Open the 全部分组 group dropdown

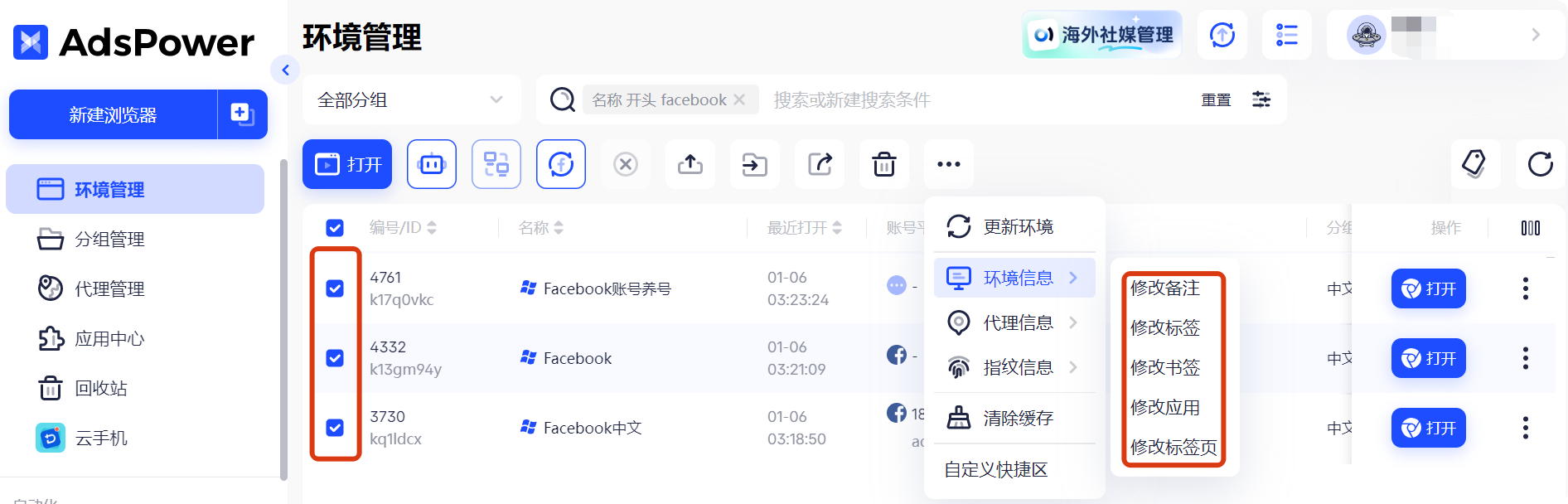[x=411, y=100]
